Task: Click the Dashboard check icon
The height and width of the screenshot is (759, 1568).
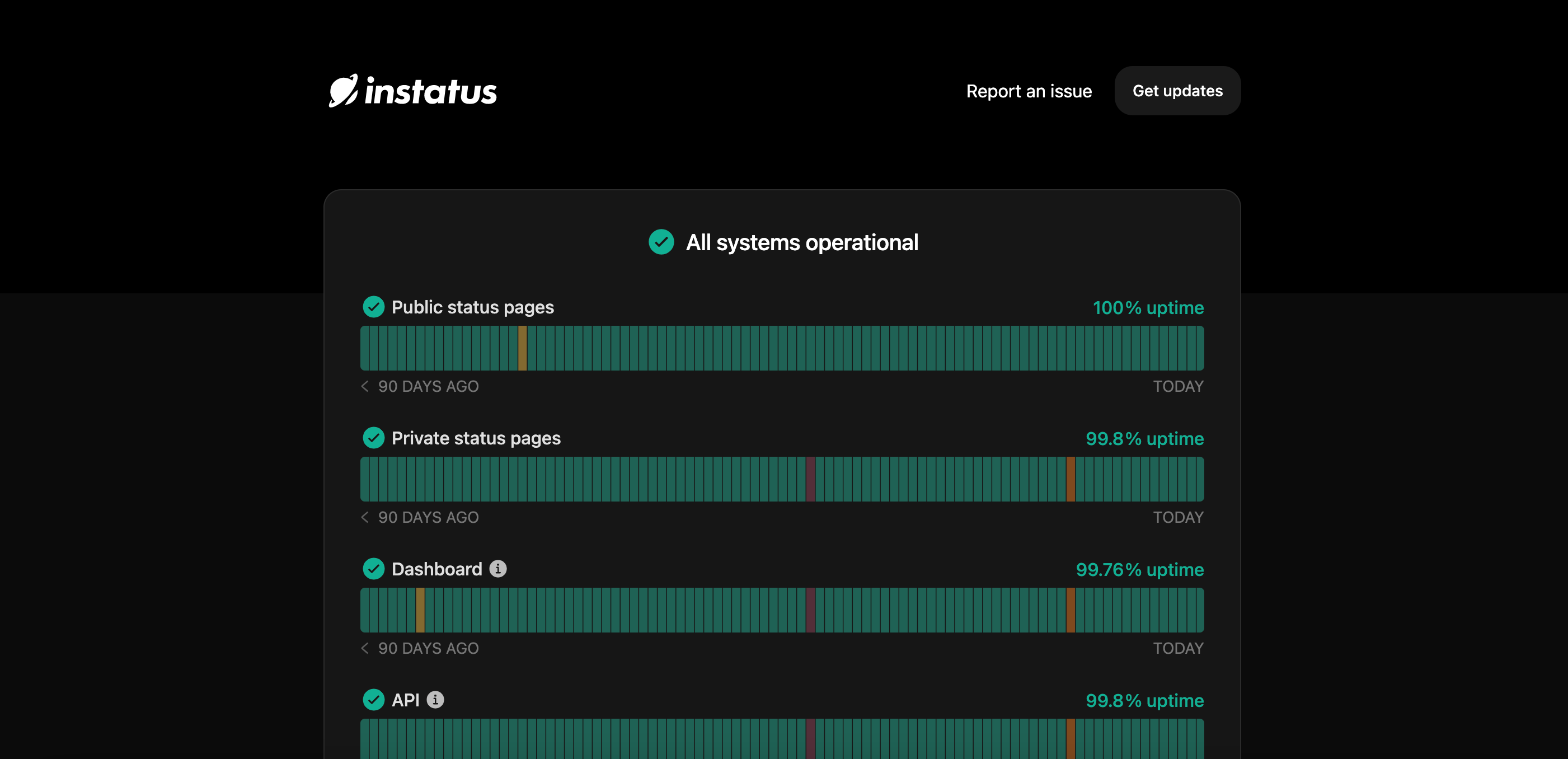Action: coord(373,569)
